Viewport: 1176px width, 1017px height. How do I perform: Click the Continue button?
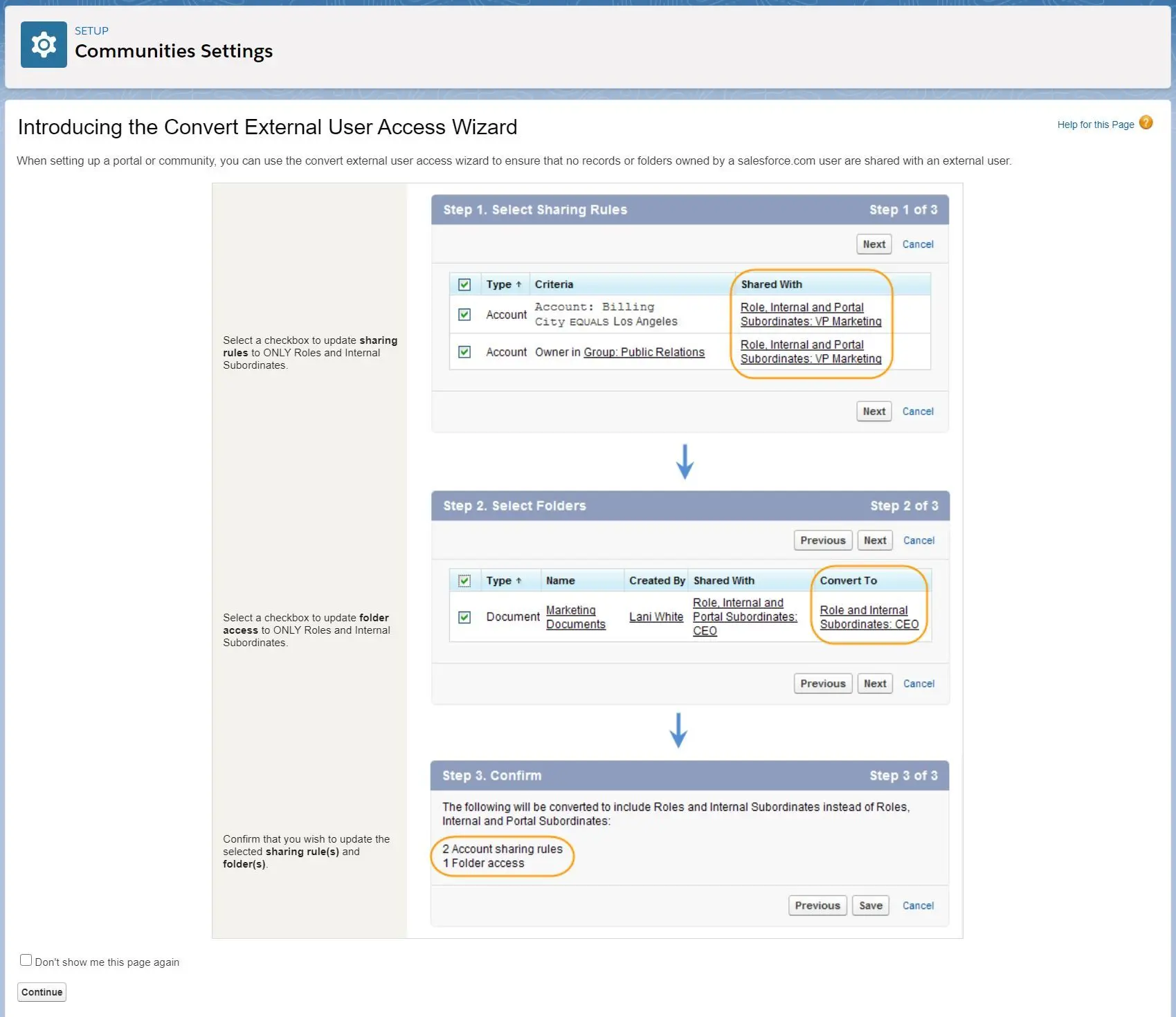point(42,991)
